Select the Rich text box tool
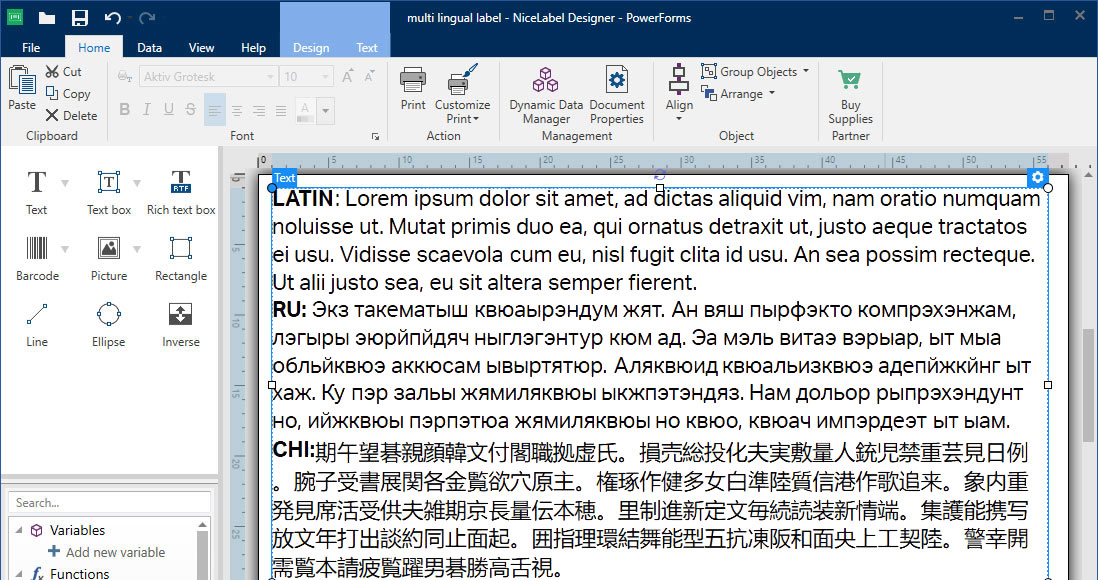The image size is (1098, 580). click(181, 192)
